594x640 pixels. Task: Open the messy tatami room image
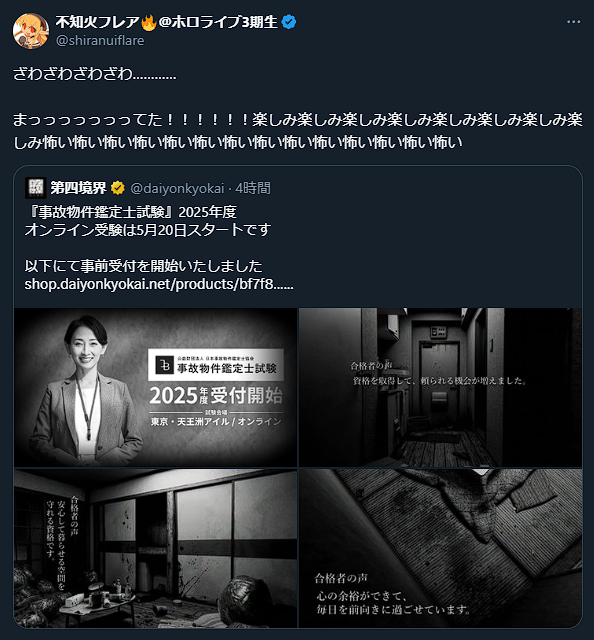156,548
